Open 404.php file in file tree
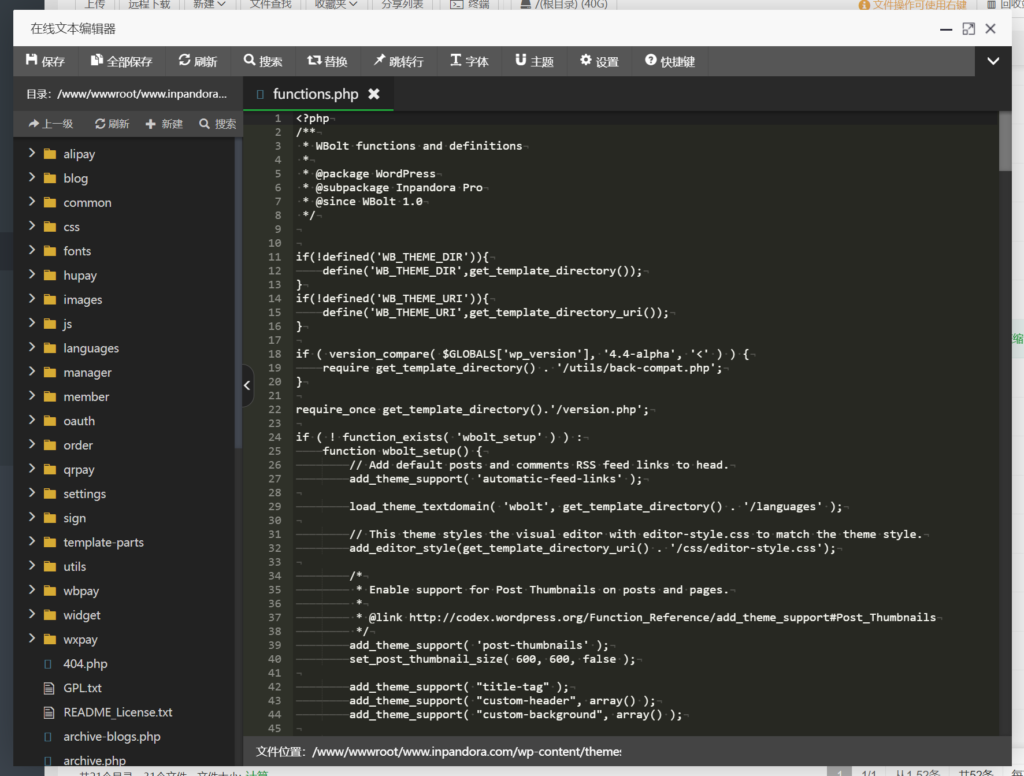Image resolution: width=1024 pixels, height=776 pixels. pos(84,663)
